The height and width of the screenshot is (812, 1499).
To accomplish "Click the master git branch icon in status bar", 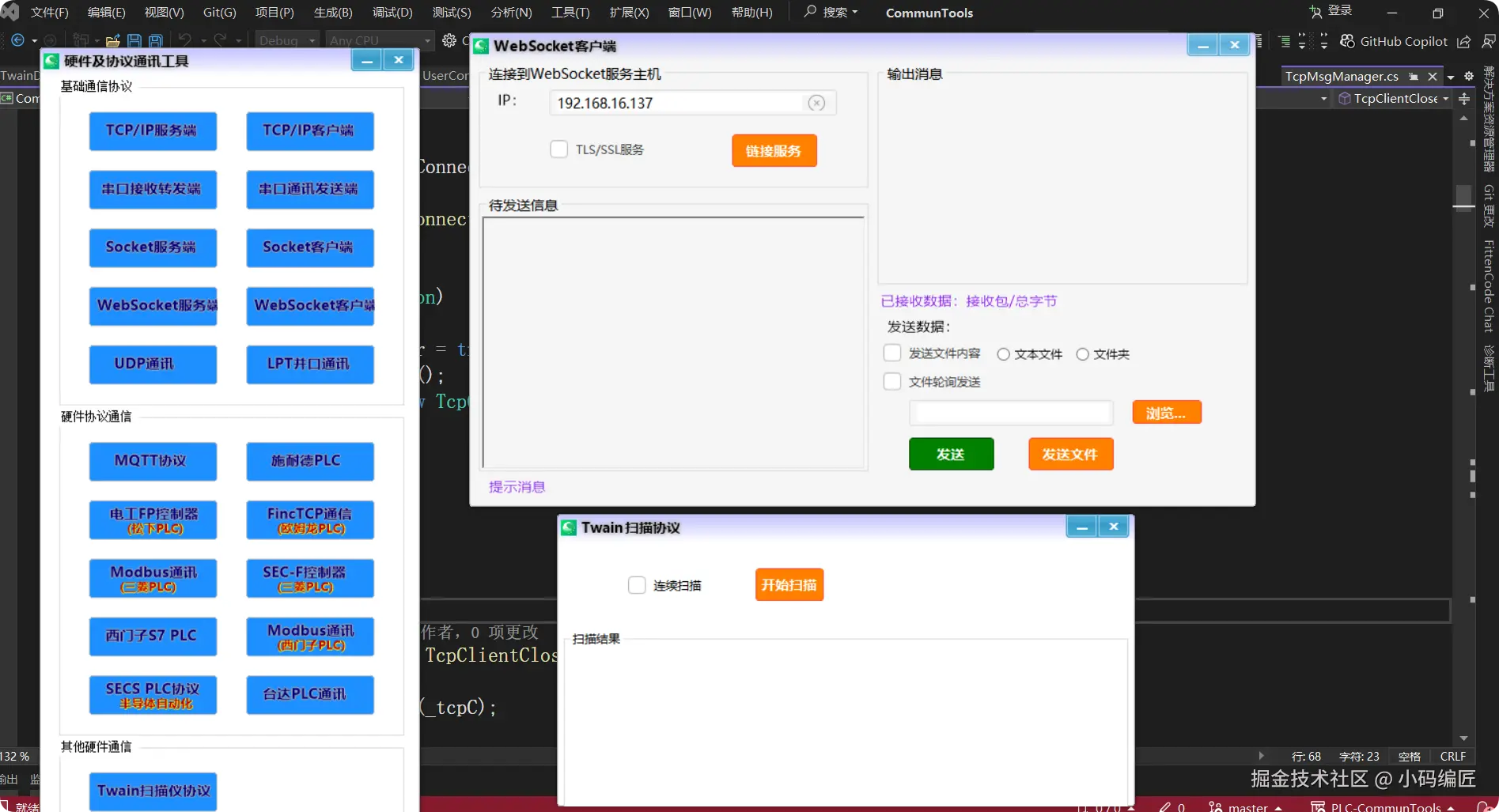I will click(x=1216, y=806).
